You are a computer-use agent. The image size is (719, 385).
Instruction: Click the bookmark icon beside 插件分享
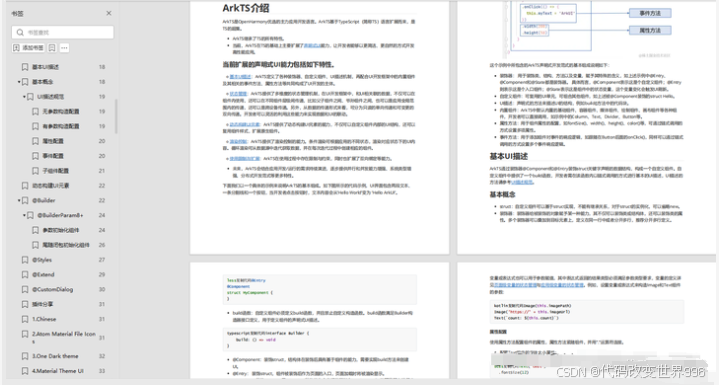coord(25,304)
